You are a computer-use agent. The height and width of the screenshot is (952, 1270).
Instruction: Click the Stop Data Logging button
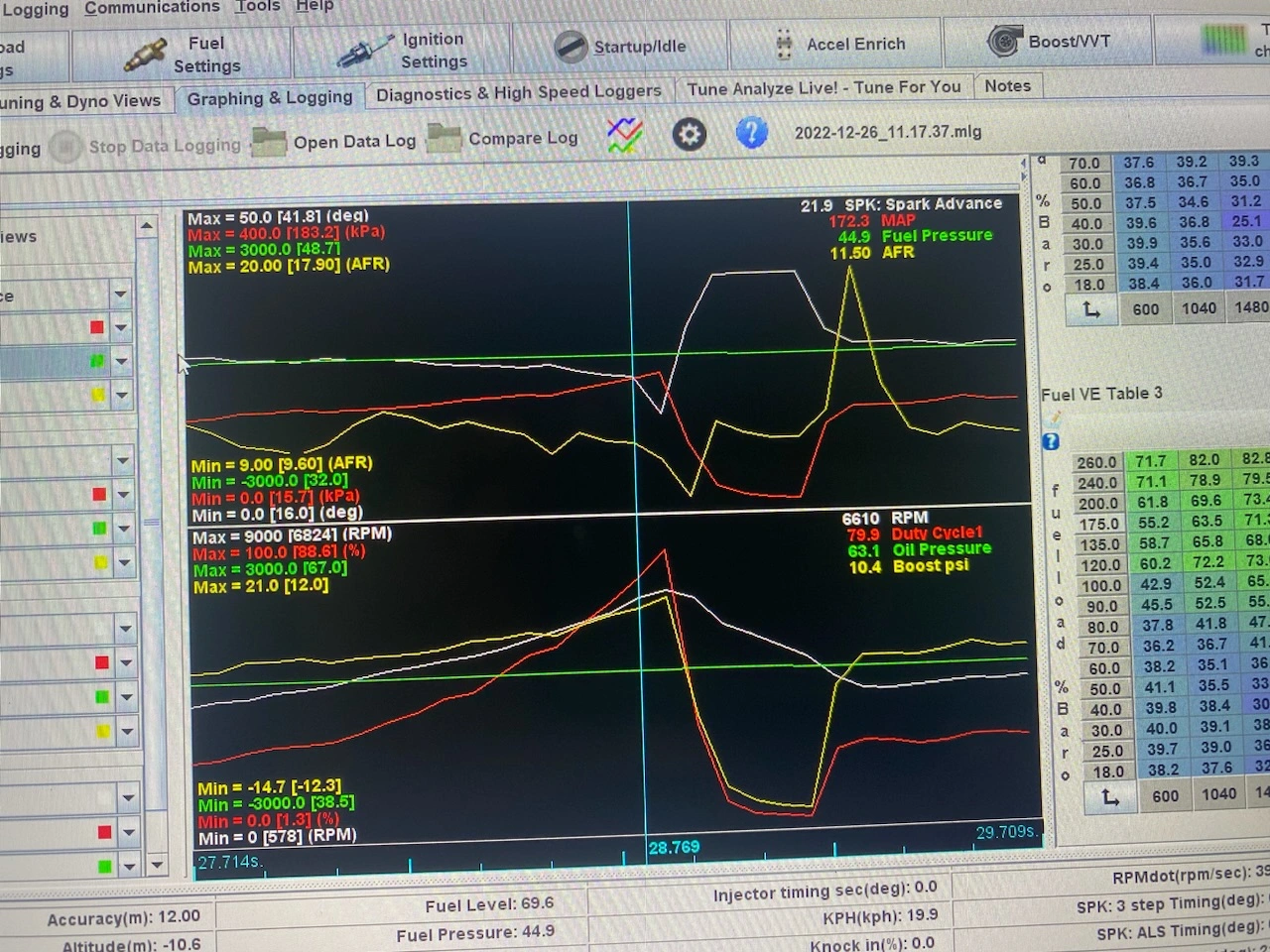[x=147, y=147]
